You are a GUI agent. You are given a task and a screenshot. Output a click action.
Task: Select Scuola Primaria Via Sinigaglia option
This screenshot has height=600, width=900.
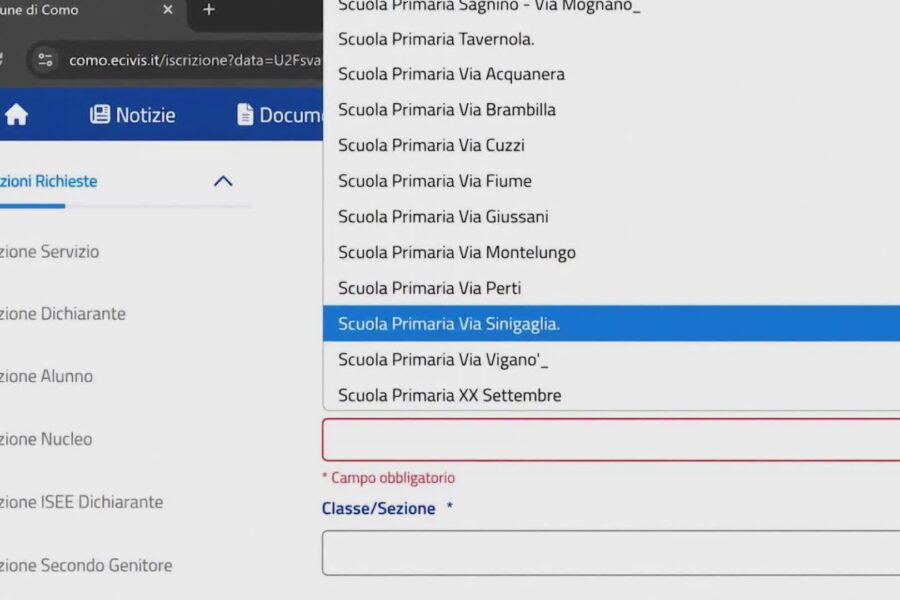[611, 323]
